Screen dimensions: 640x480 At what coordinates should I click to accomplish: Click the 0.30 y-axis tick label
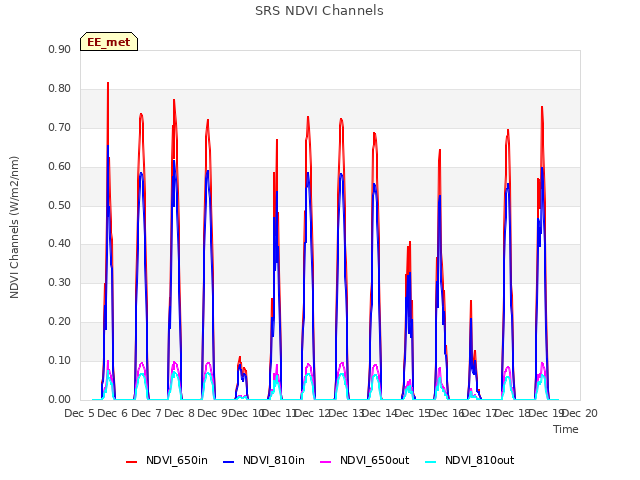[60, 282]
